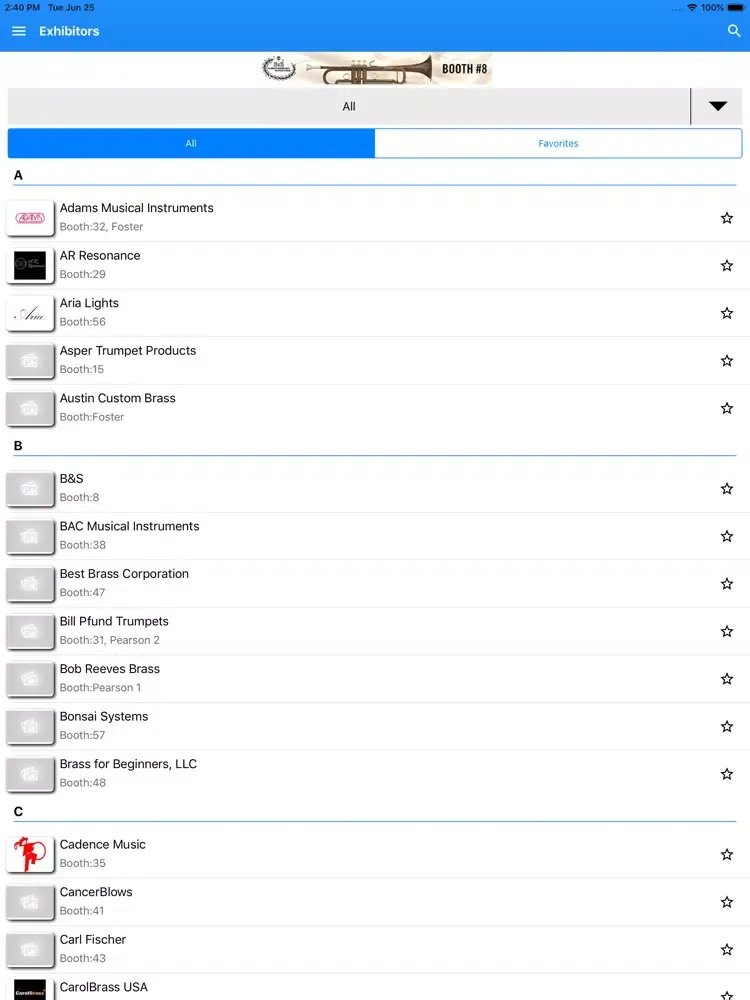Star Asper Trumpet Products

coord(727,361)
